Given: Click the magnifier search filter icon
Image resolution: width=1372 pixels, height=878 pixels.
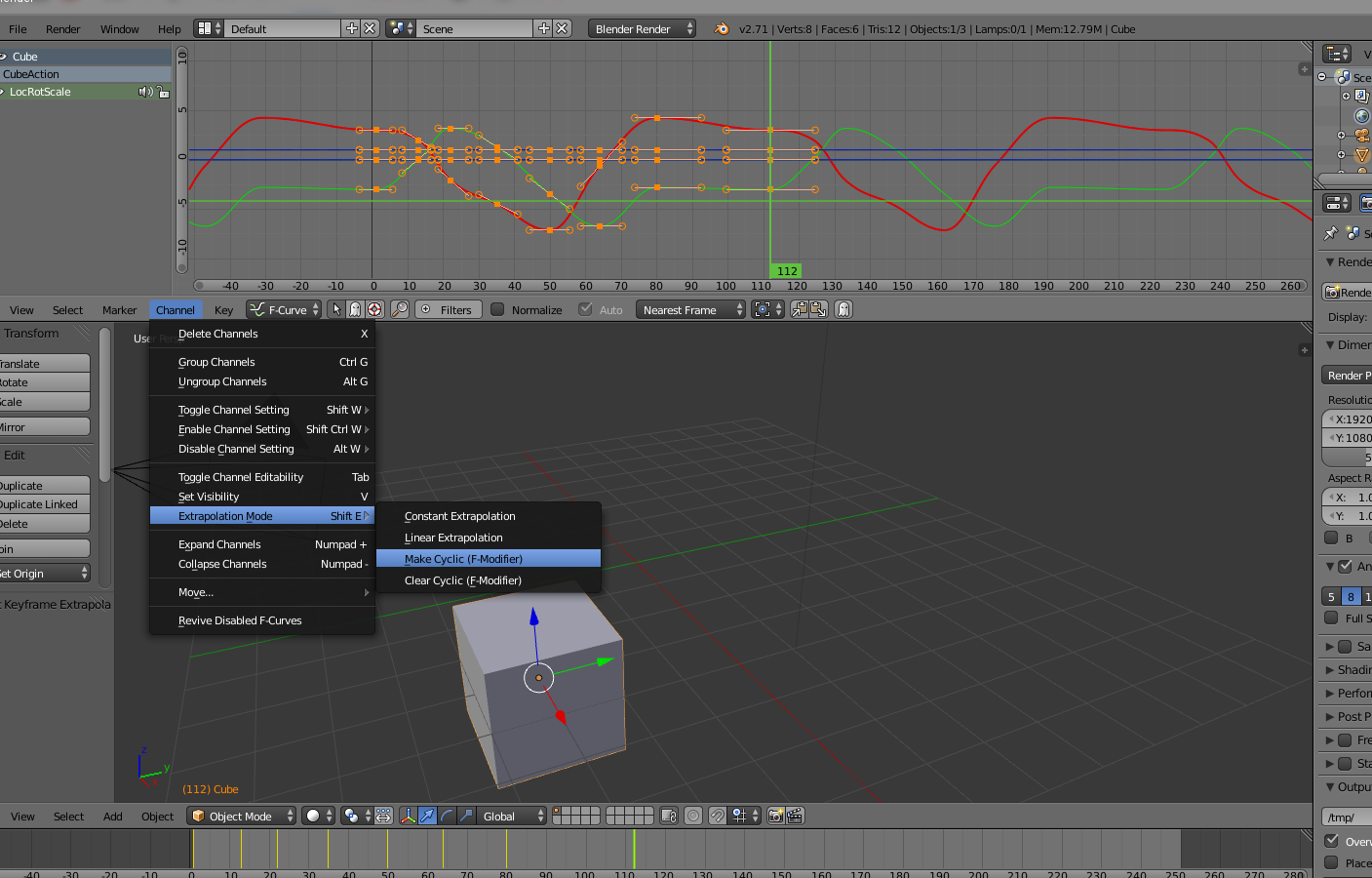Looking at the screenshot, I should pyautogui.click(x=400, y=310).
